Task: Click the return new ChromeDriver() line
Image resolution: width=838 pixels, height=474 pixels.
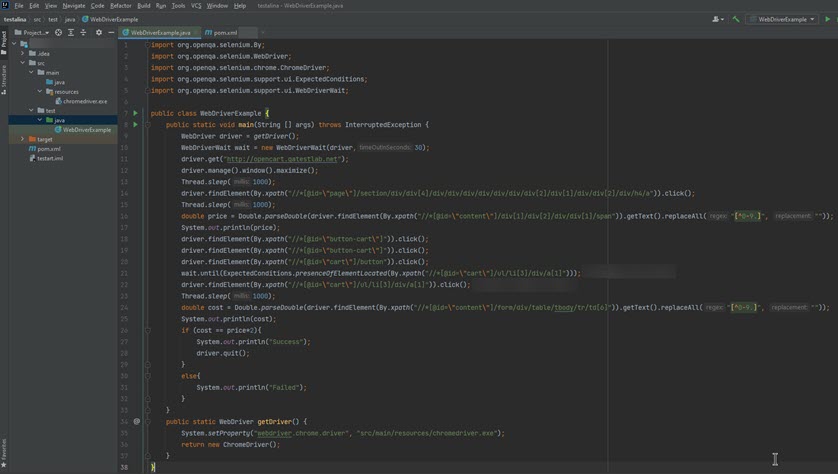Action: coord(230,445)
